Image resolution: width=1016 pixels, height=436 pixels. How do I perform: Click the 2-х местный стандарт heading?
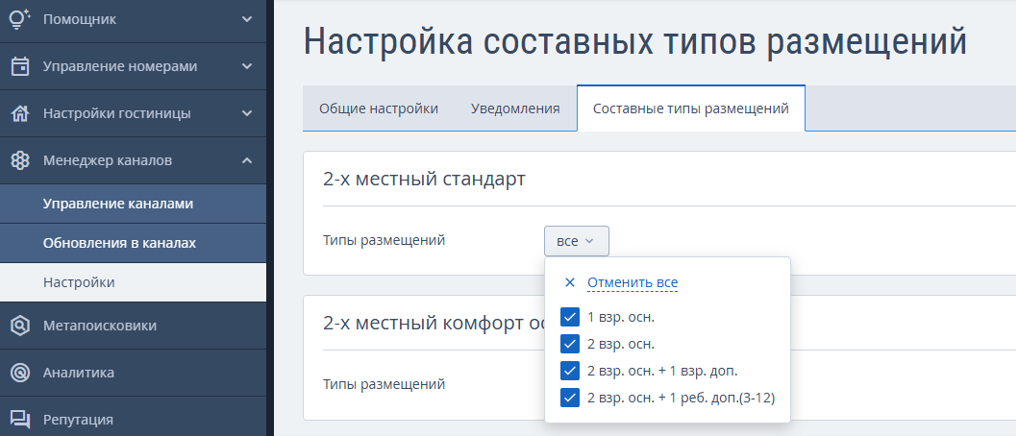pos(424,178)
